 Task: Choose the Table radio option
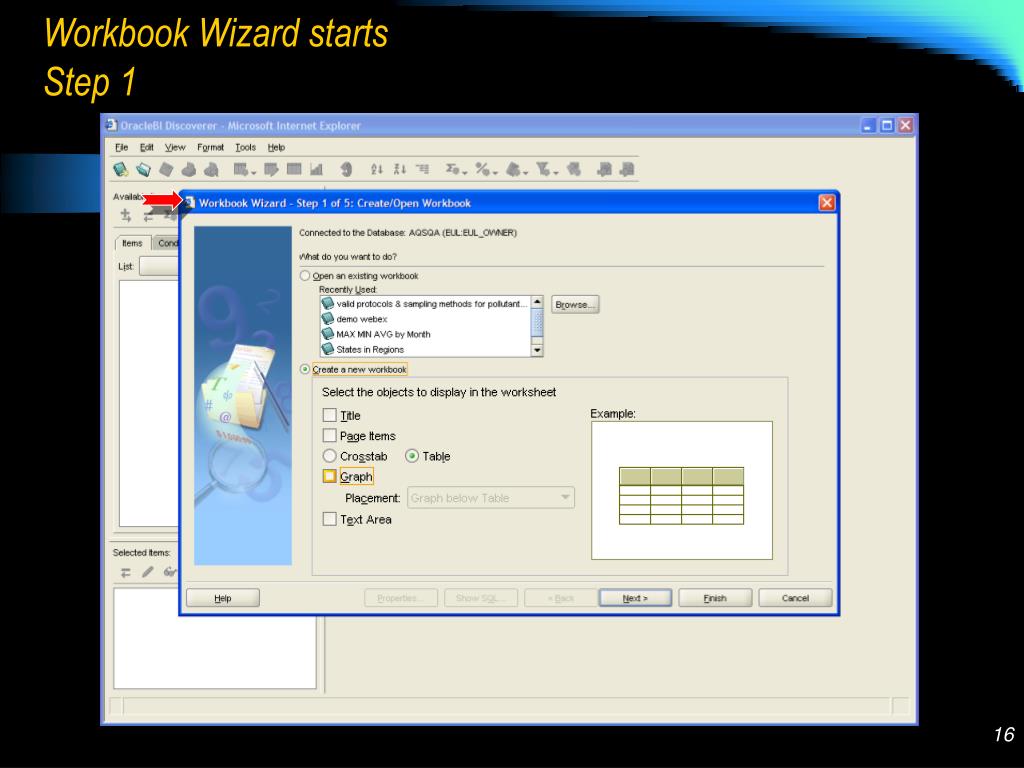412,456
